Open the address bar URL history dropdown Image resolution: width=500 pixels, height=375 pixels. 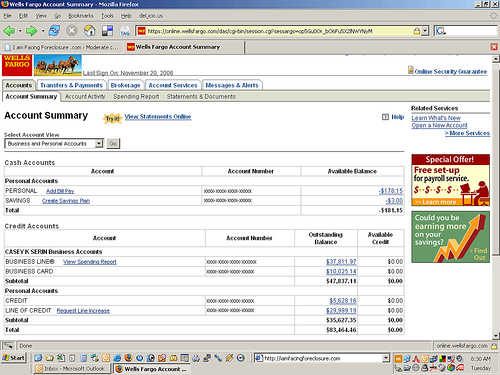[x=425, y=31]
